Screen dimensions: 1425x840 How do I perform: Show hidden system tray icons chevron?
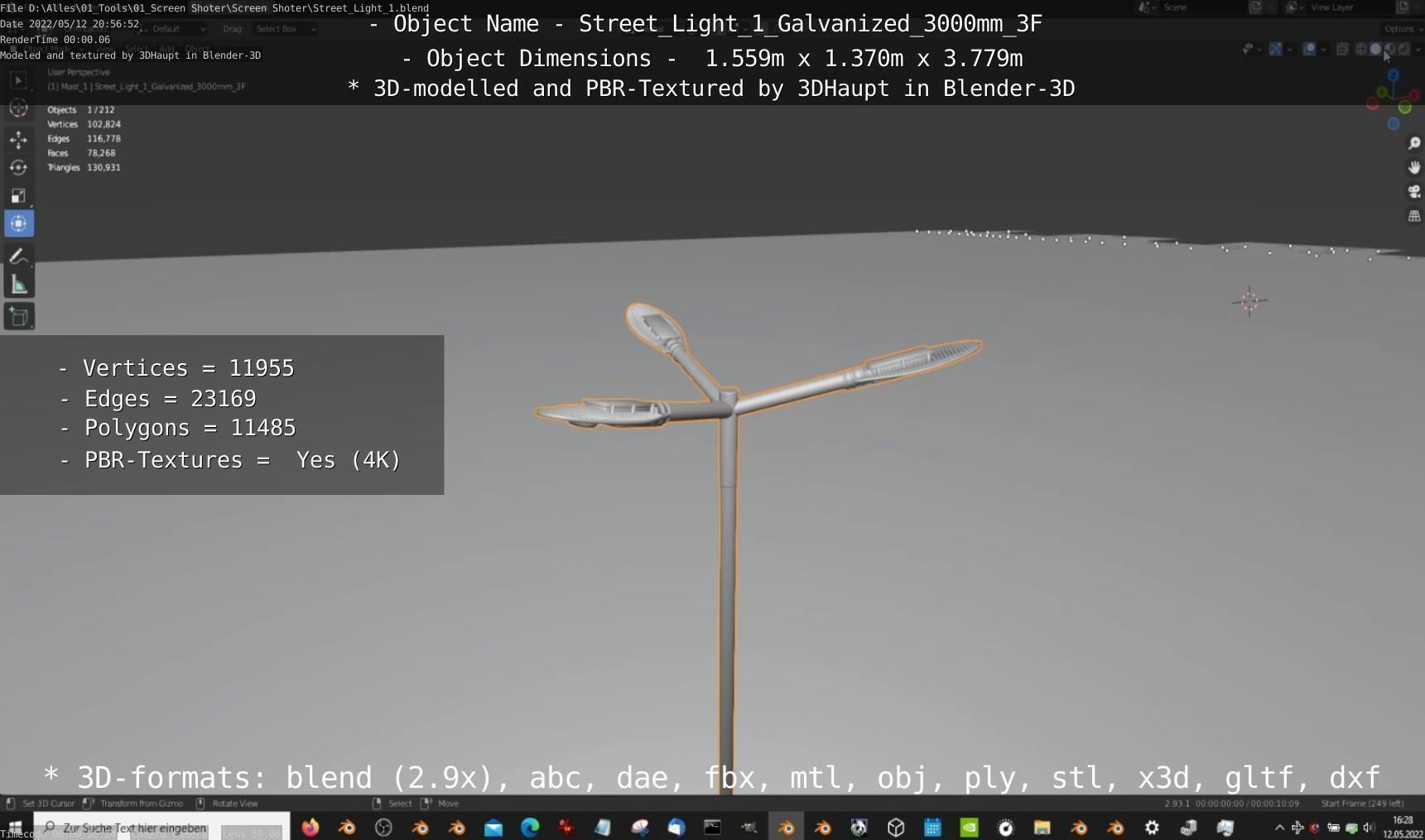point(1279,827)
